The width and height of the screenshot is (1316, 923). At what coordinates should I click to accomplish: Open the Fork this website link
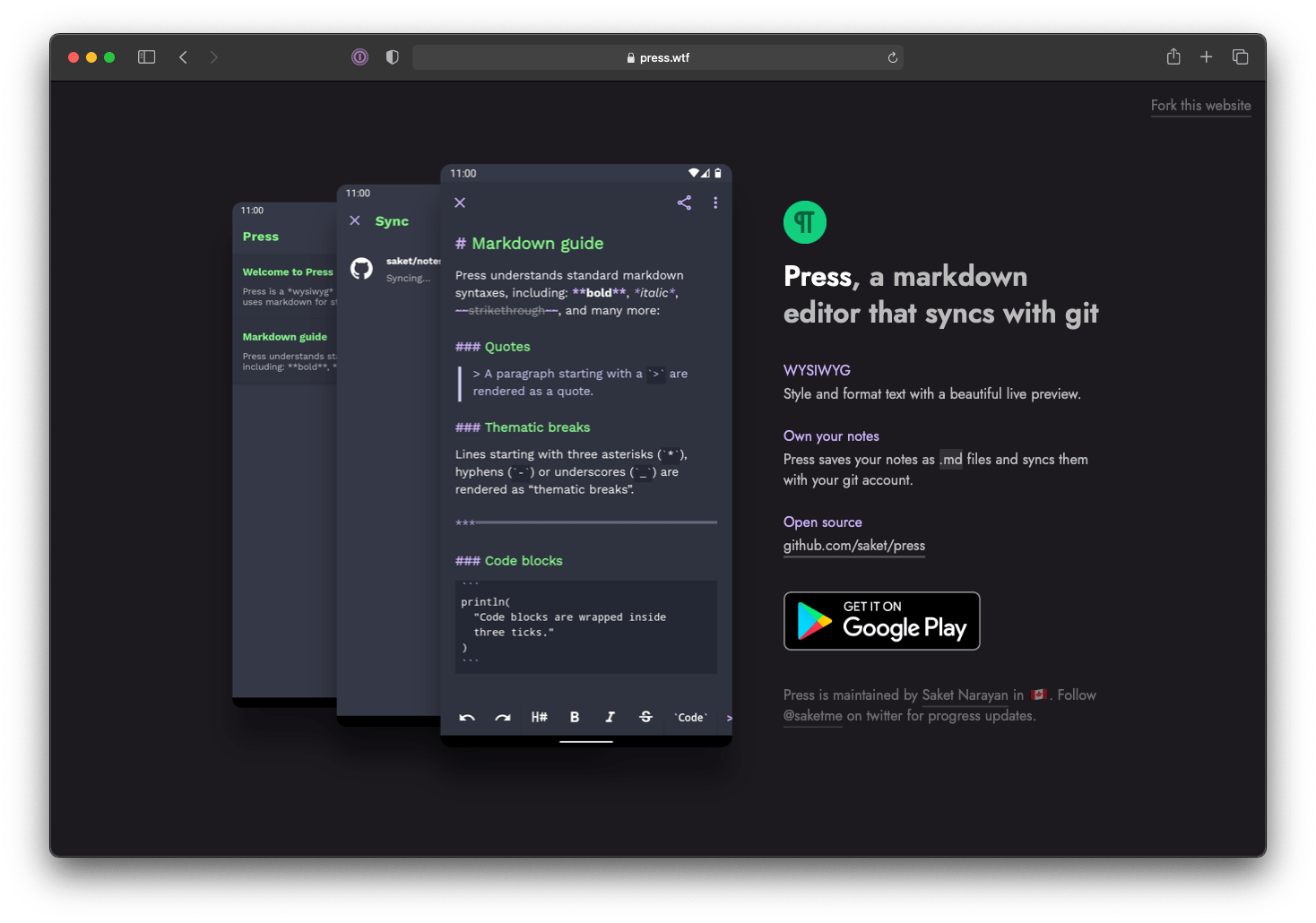(1200, 106)
